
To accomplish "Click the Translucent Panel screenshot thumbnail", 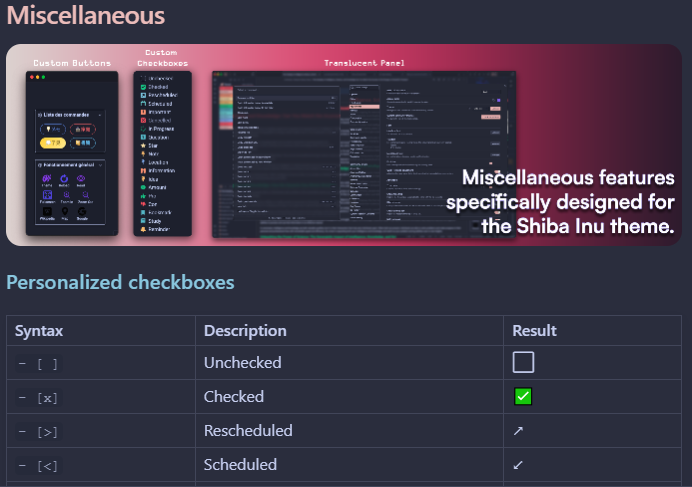I will click(x=364, y=154).
